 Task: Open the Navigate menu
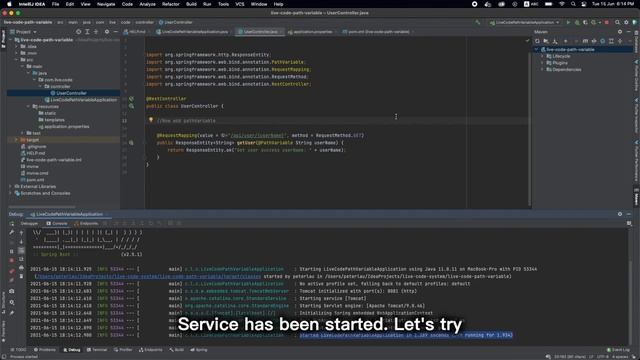click(x=106, y=4)
